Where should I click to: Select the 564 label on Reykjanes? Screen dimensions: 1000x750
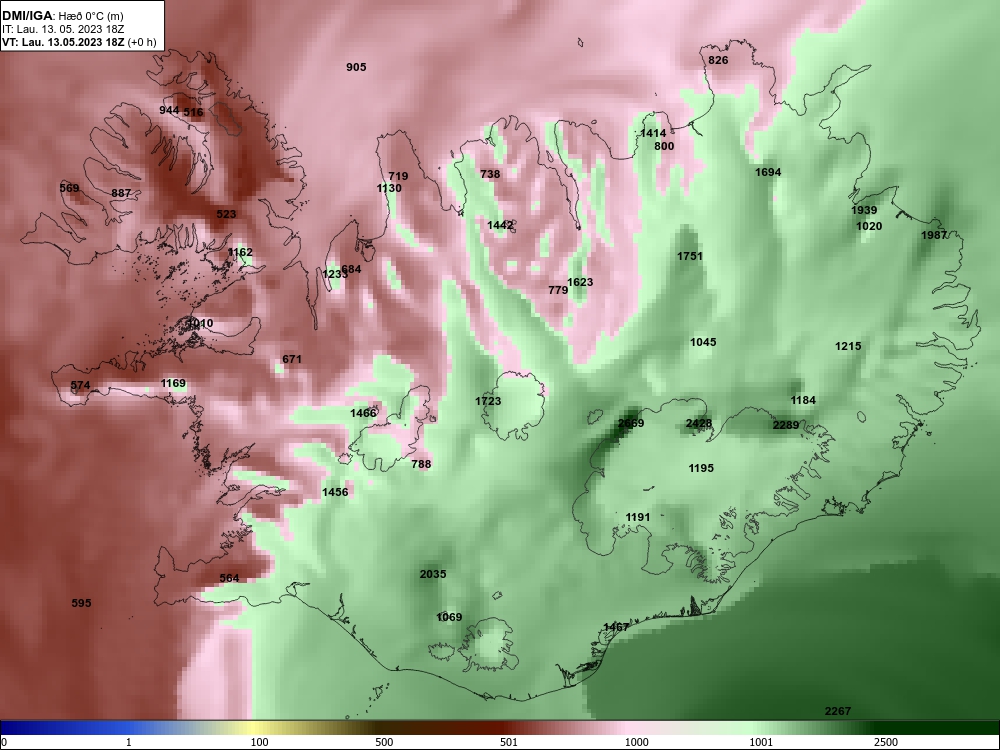tap(229, 578)
